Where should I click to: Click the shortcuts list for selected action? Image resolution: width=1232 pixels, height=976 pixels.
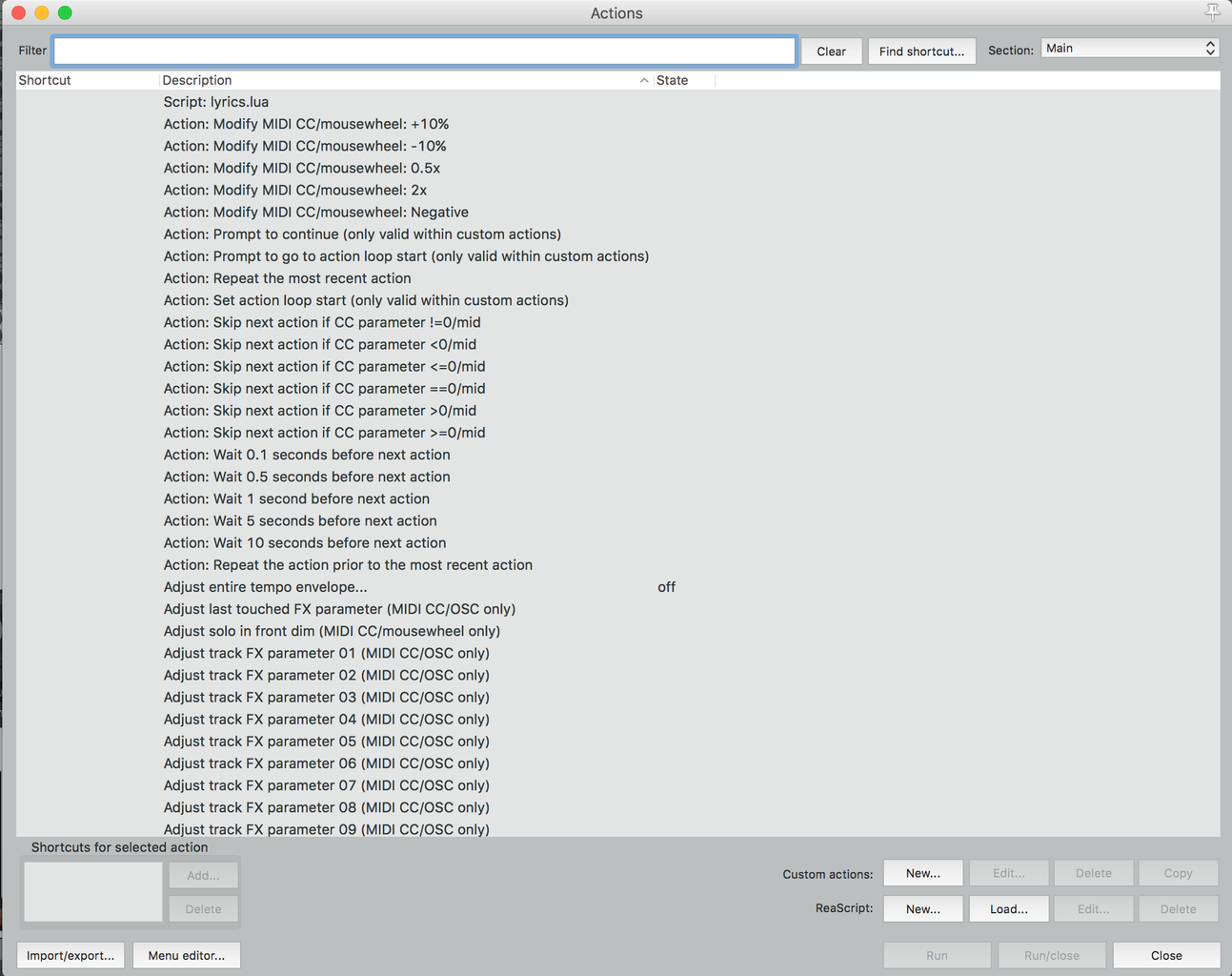click(x=93, y=892)
